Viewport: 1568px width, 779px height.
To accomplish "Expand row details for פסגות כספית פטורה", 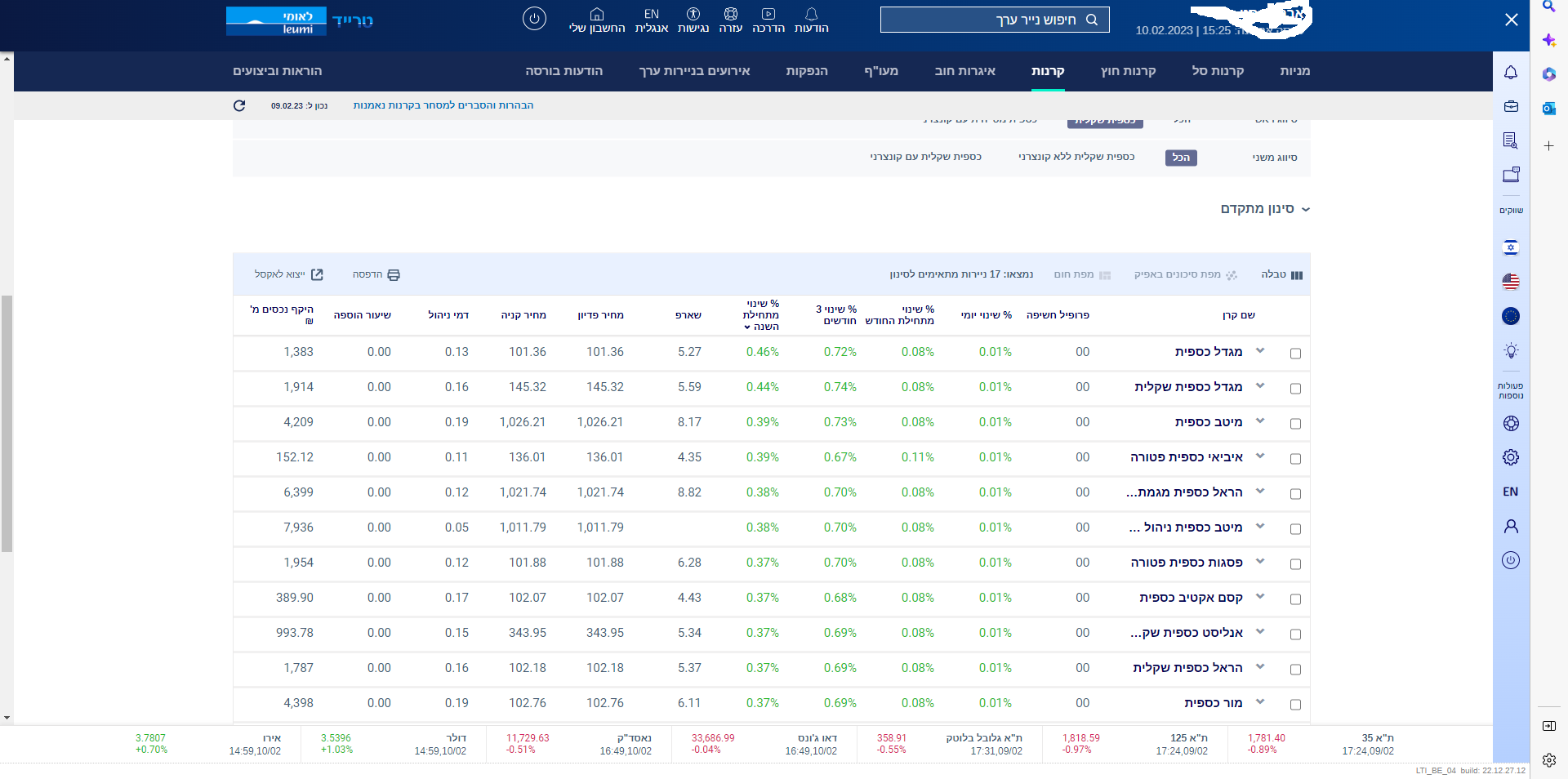I will 1260,562.
